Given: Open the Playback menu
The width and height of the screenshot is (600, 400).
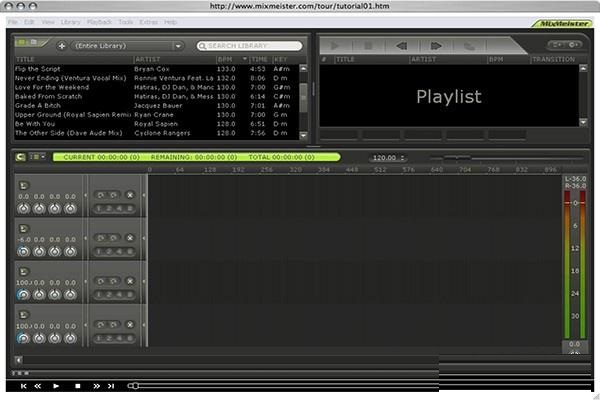Looking at the screenshot, I should coord(100,21).
